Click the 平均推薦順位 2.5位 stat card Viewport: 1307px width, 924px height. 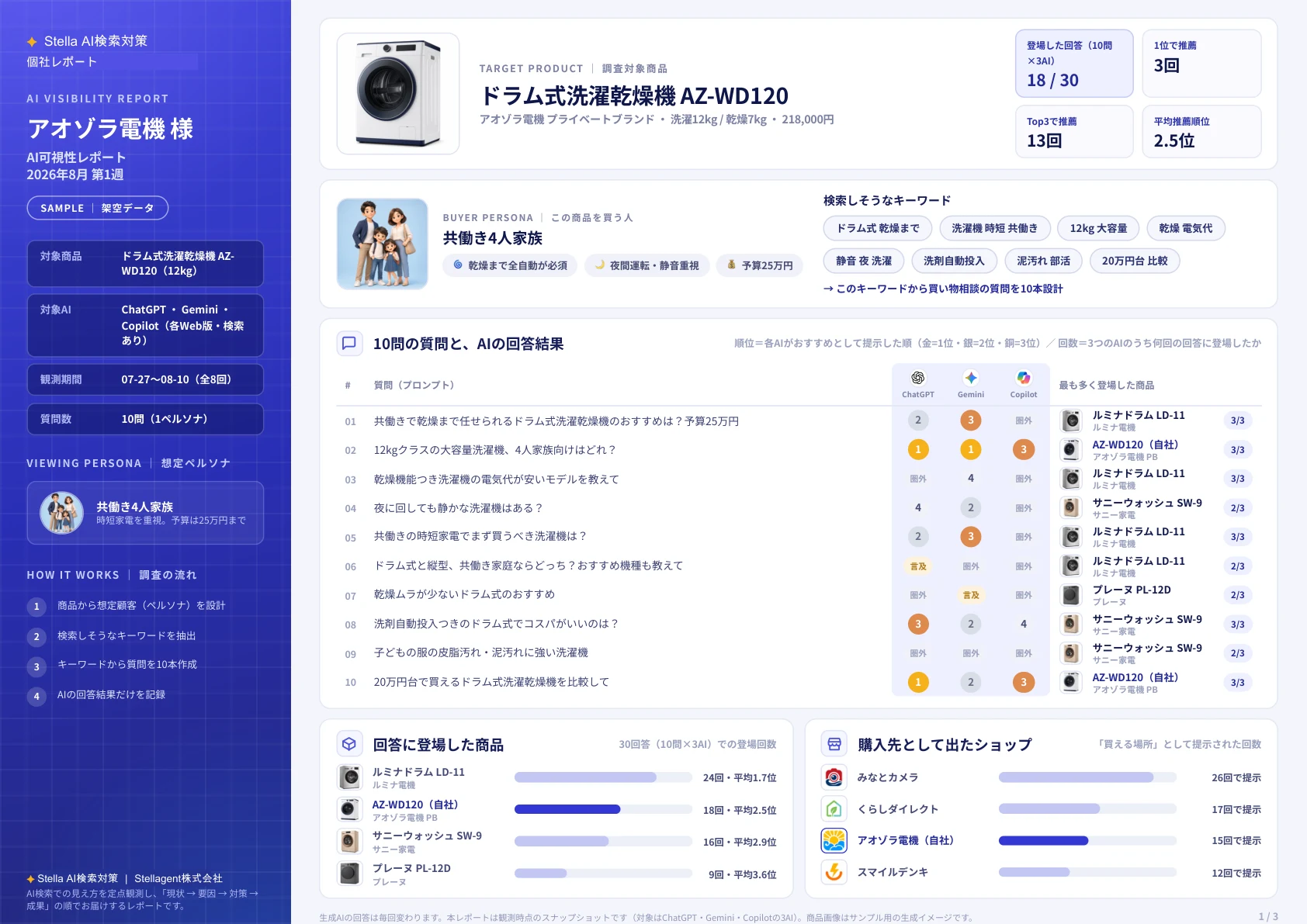[x=1201, y=132]
